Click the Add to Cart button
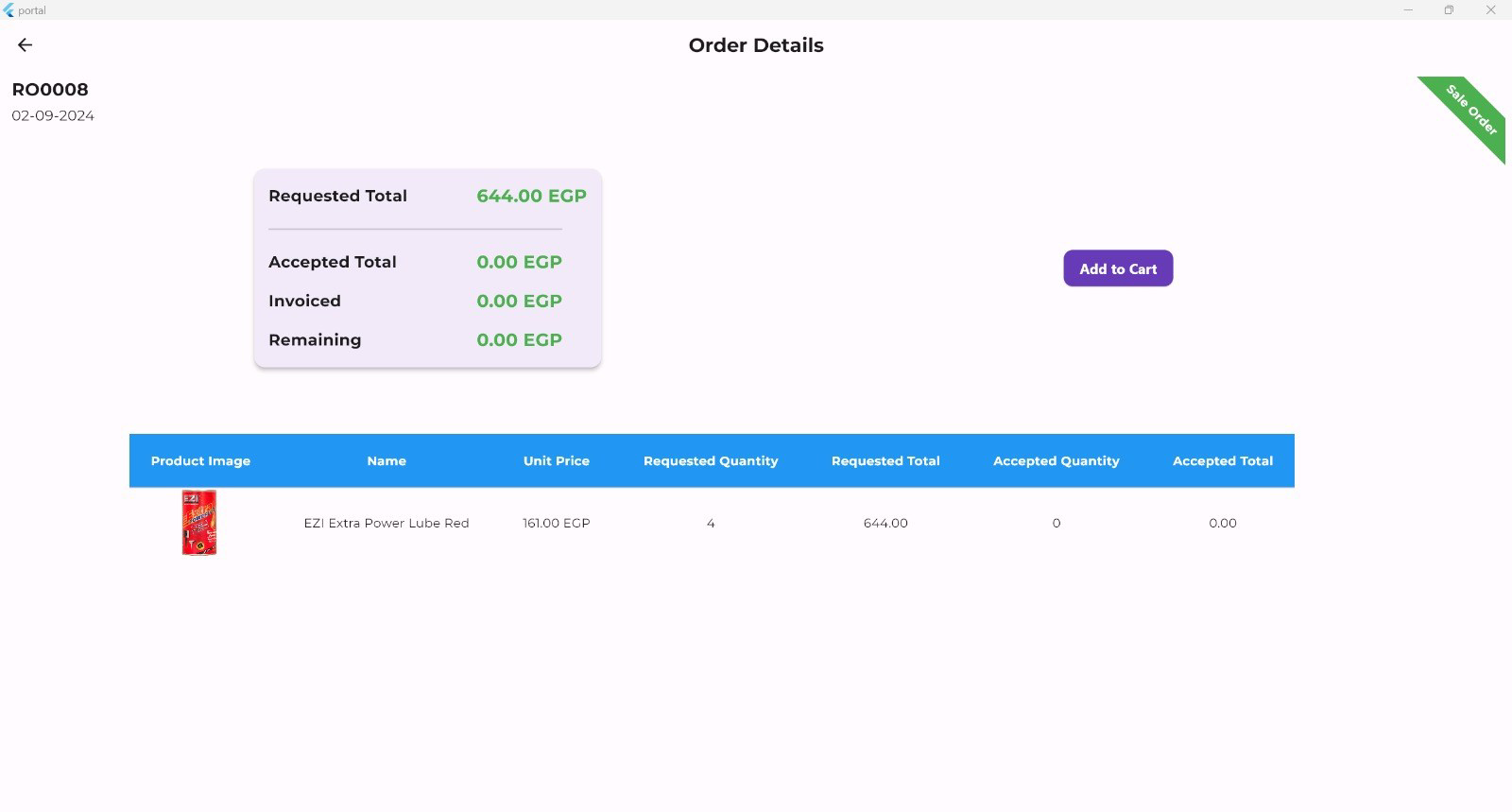 [x=1118, y=268]
